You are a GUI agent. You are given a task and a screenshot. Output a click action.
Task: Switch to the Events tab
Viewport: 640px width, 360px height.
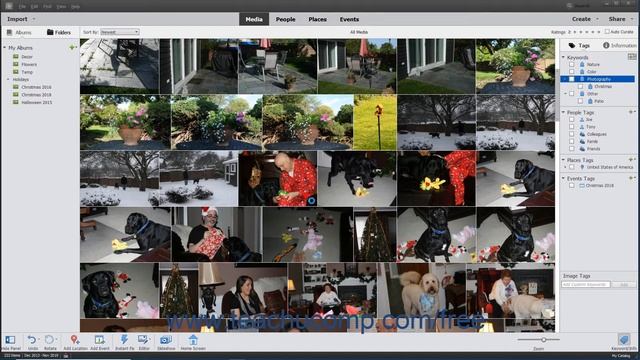tap(349, 19)
